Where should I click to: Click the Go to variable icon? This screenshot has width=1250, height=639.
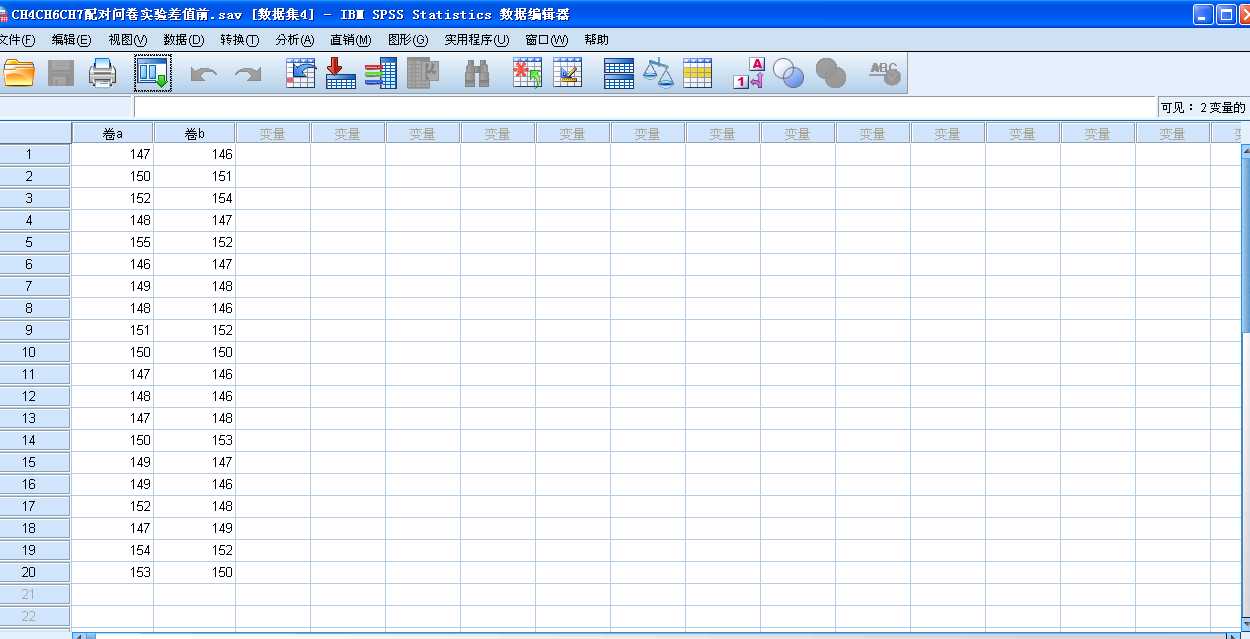click(x=341, y=73)
